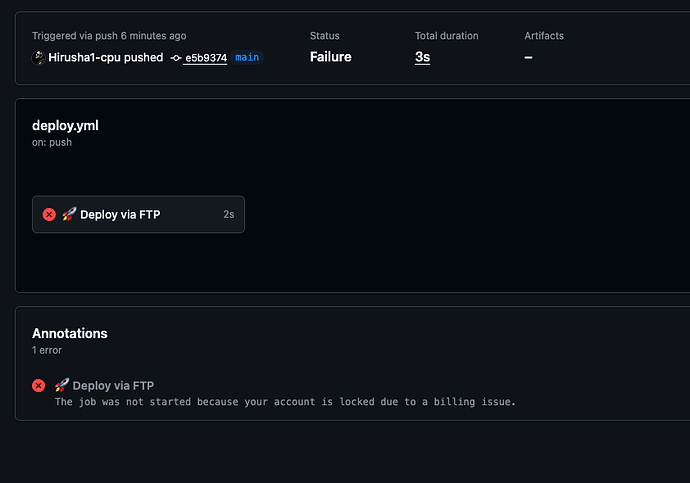This screenshot has width=690, height=483.
Task: Click the Status label
Action: pyautogui.click(x=325, y=36)
